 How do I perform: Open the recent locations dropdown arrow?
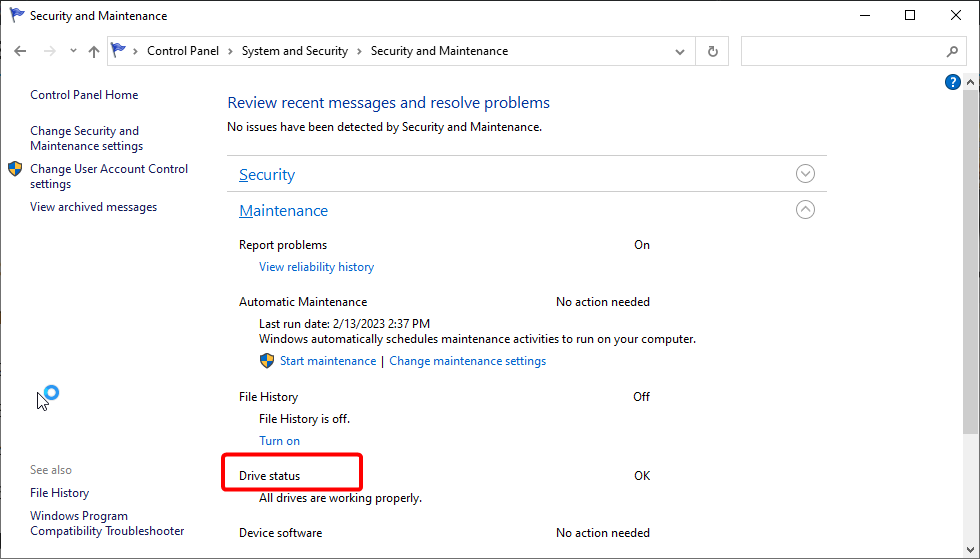point(73,51)
